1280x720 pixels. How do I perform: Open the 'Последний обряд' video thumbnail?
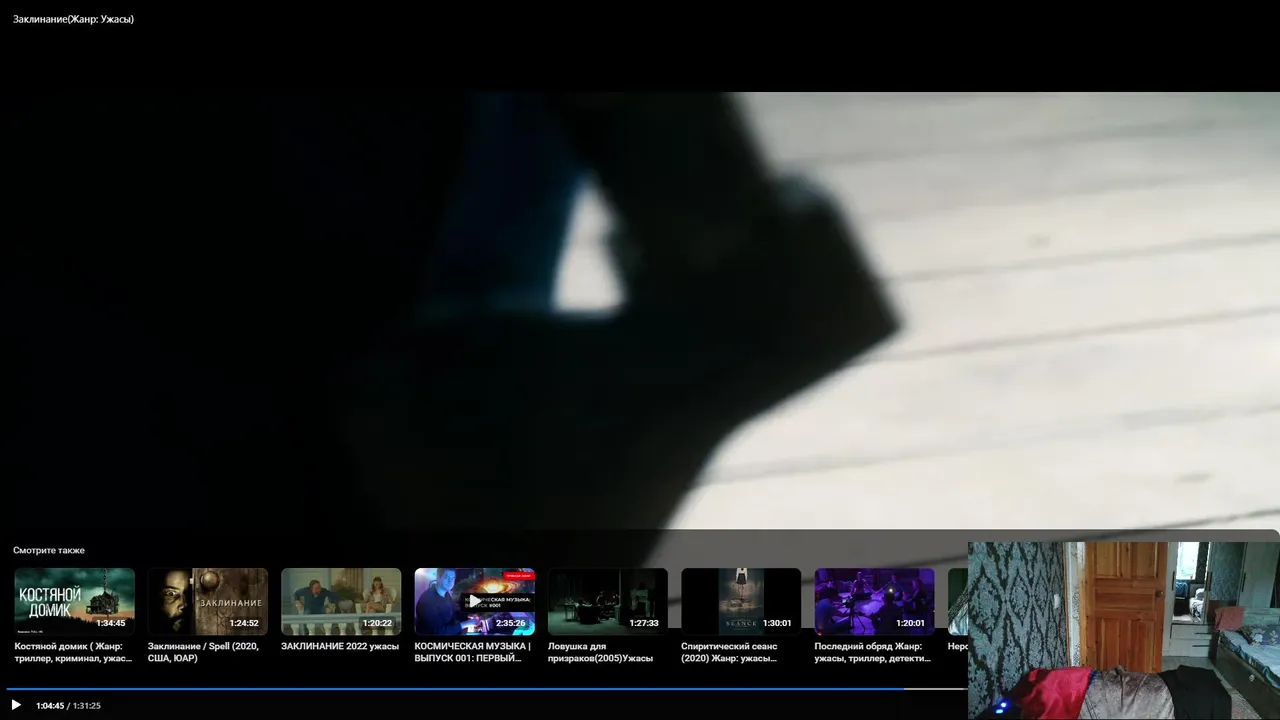click(875, 602)
